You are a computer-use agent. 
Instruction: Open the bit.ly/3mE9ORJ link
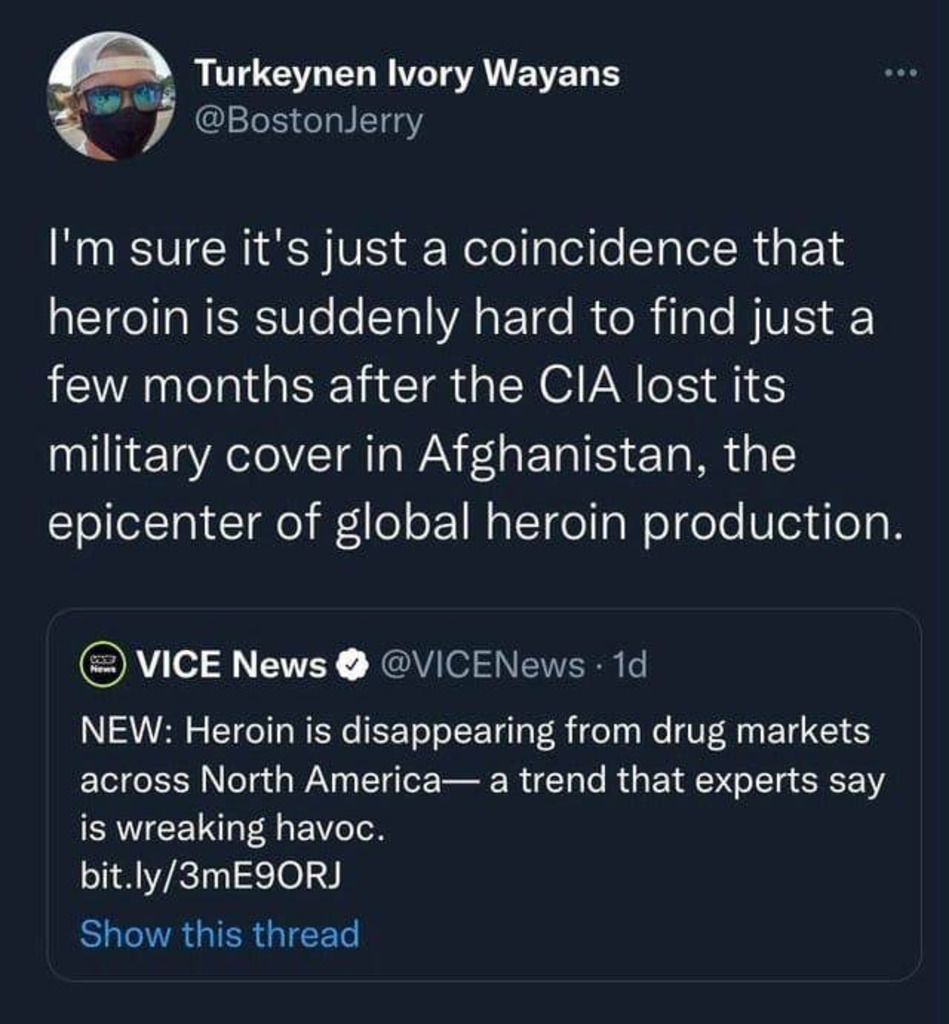[210, 877]
